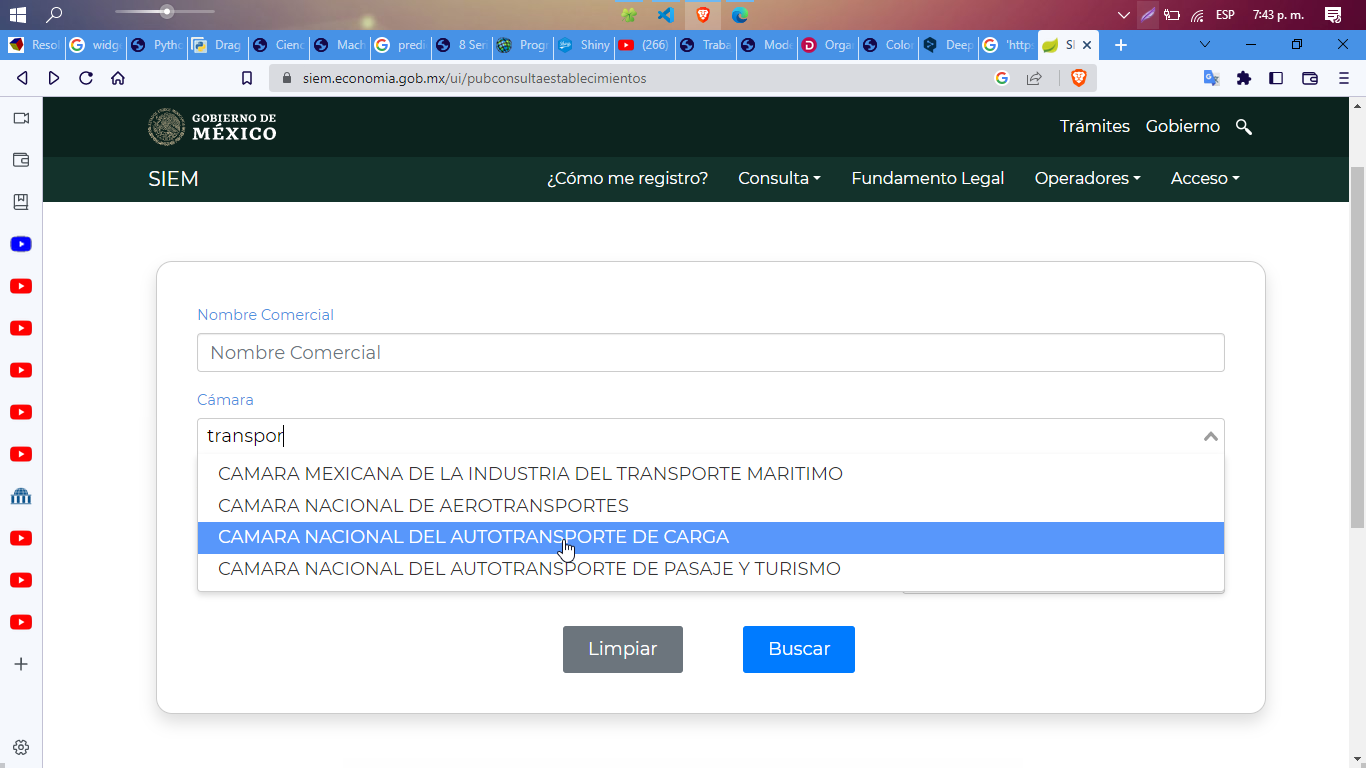Open the Consulta dropdown menu
Screen dimensions: 1366x768
(x=779, y=178)
